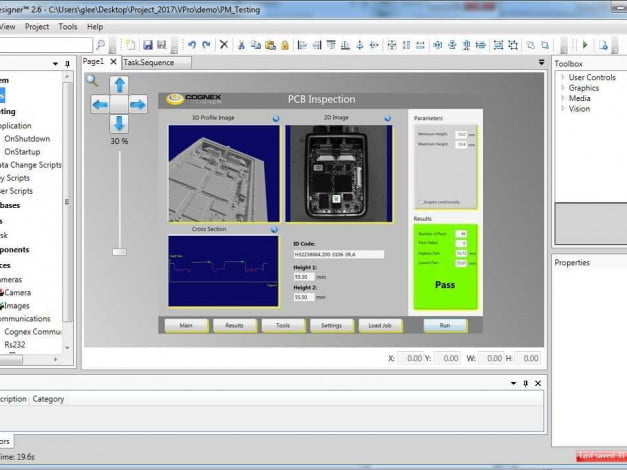Click the Height 2 value field

click(304, 297)
